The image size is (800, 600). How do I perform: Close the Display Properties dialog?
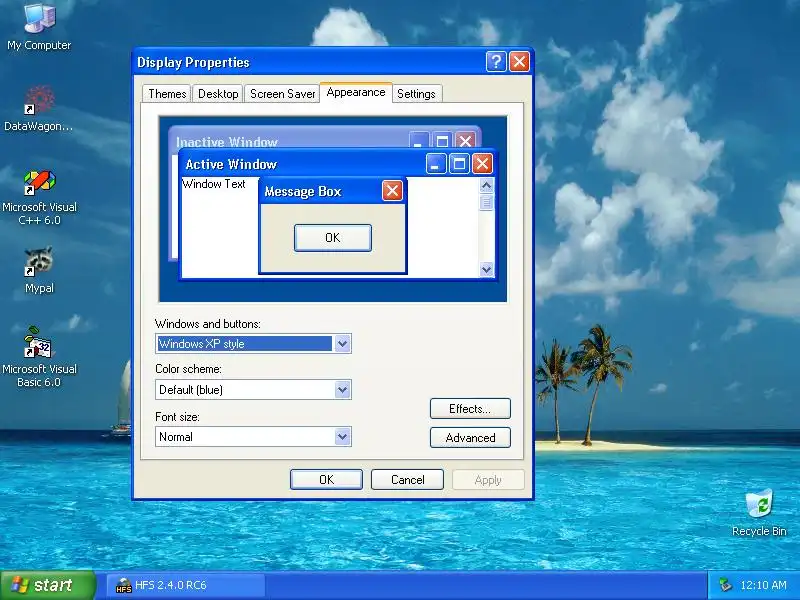(x=519, y=62)
